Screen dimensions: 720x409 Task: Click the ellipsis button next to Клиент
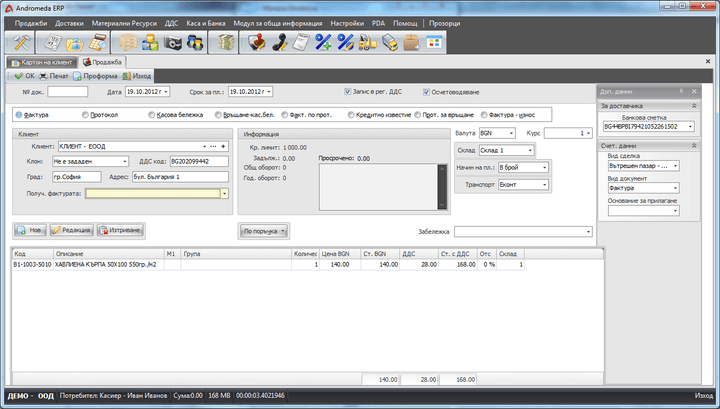(213, 146)
